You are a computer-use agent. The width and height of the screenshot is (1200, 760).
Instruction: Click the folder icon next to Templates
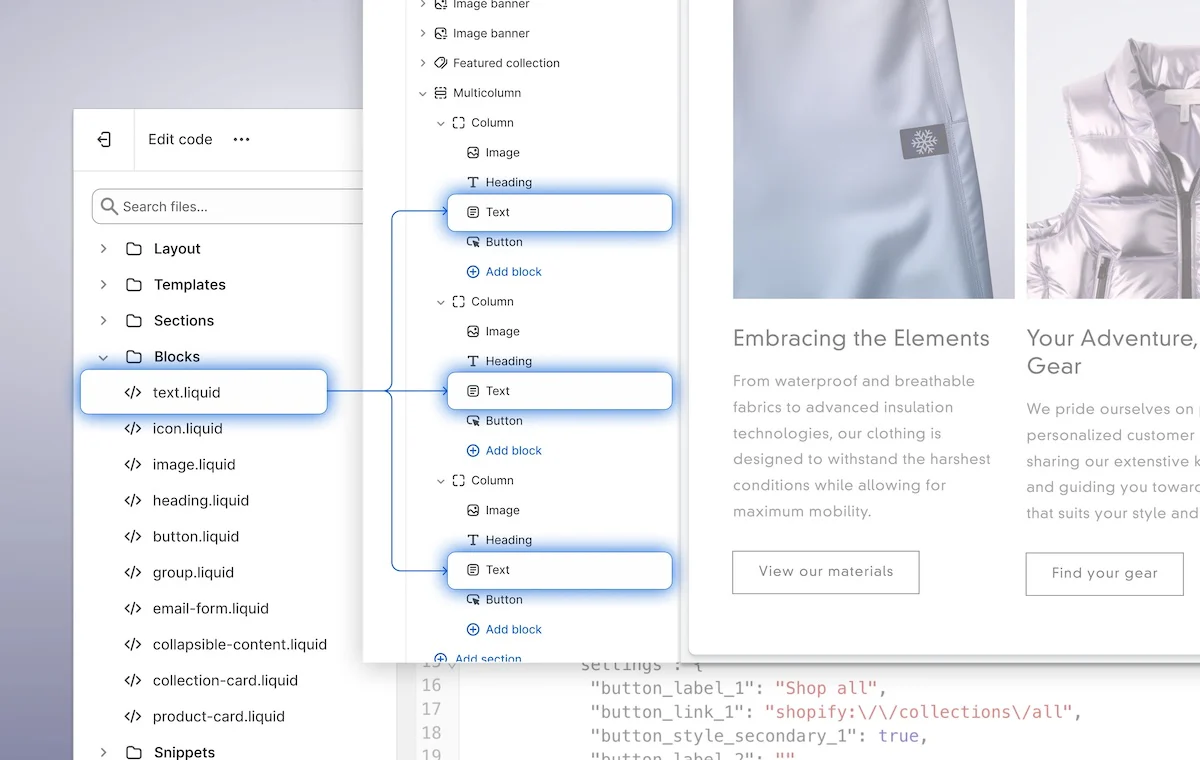coord(134,285)
